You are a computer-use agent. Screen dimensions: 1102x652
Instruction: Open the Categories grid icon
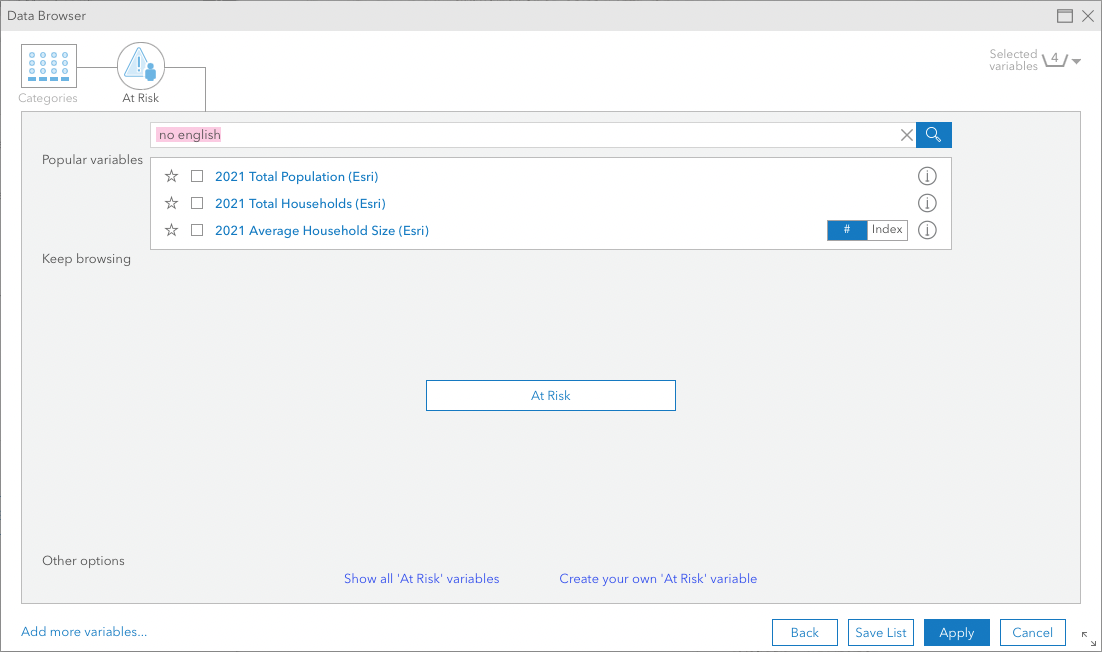(48, 66)
